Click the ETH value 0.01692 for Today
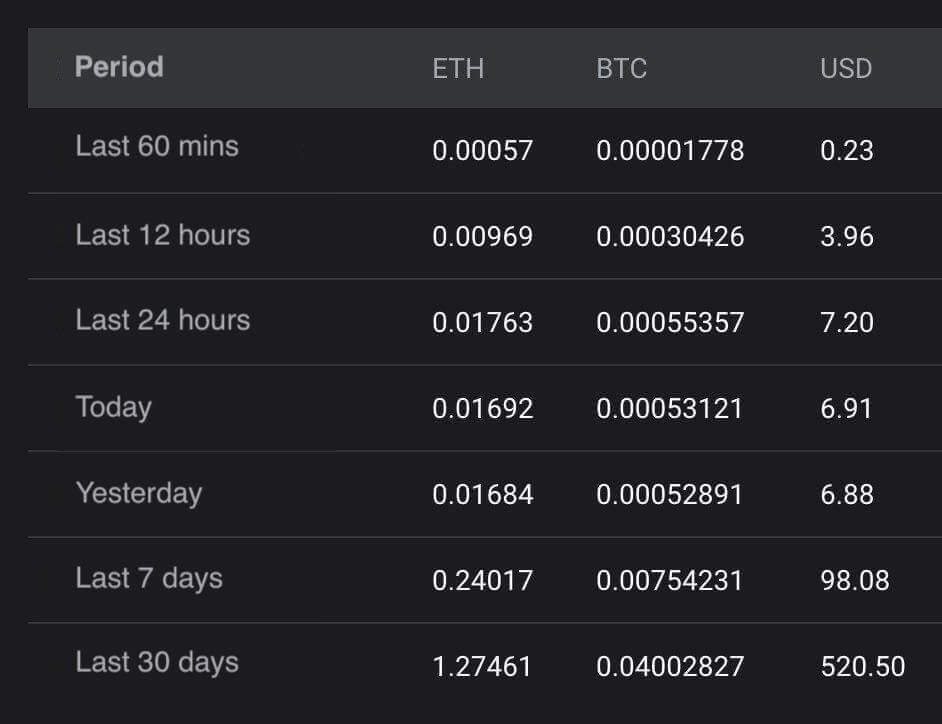The height and width of the screenshot is (724, 942). coord(482,408)
